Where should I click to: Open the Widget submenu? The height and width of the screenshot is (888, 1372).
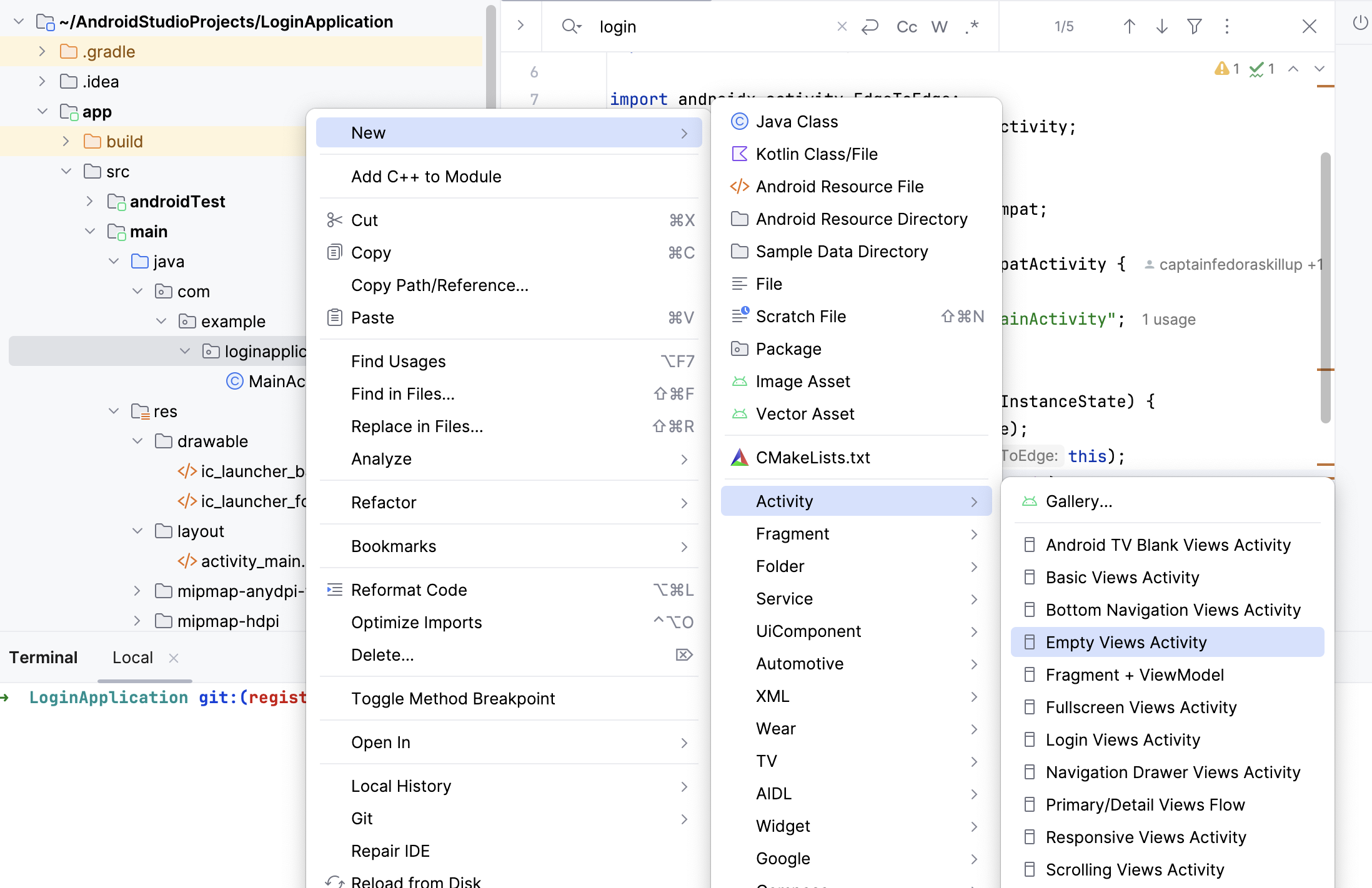click(857, 826)
